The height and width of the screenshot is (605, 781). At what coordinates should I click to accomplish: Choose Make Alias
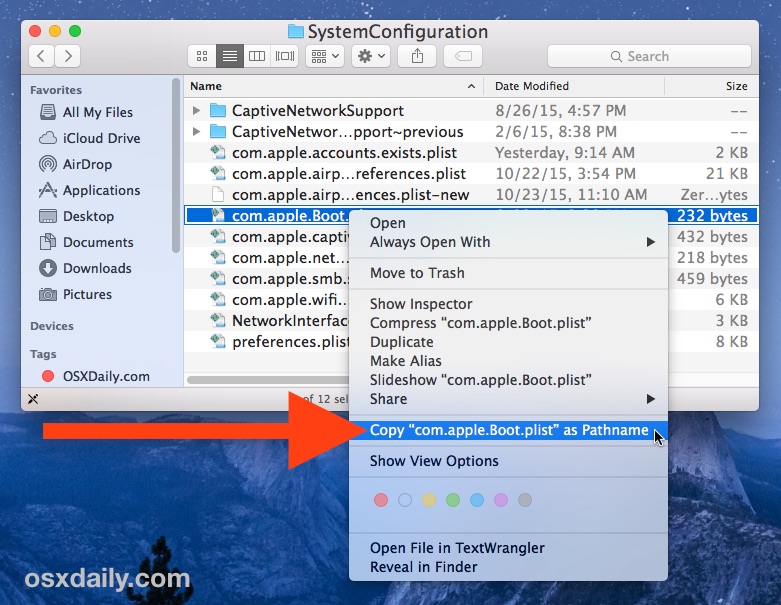click(x=508, y=361)
